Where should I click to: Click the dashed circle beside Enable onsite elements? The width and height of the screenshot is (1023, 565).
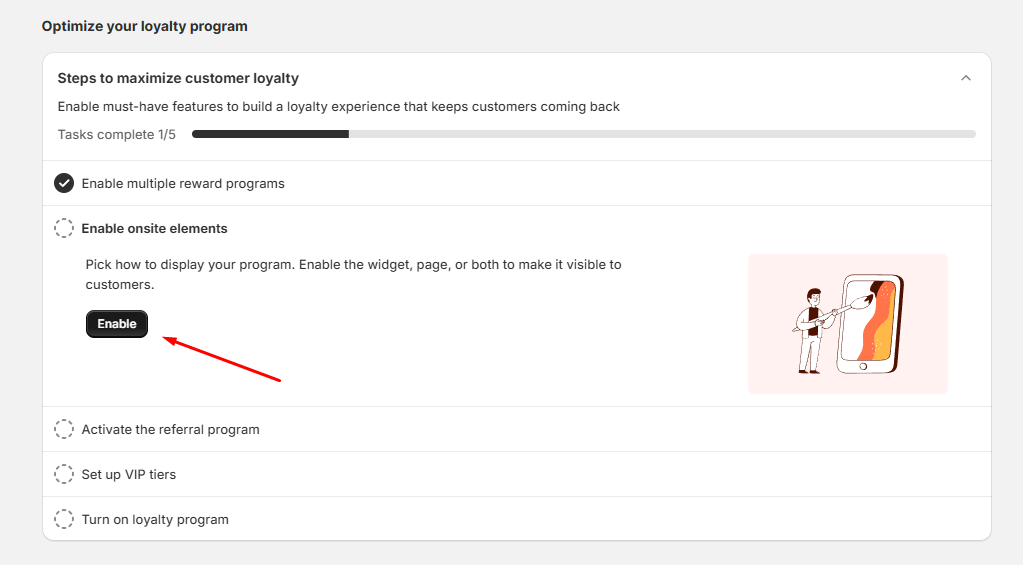click(64, 228)
